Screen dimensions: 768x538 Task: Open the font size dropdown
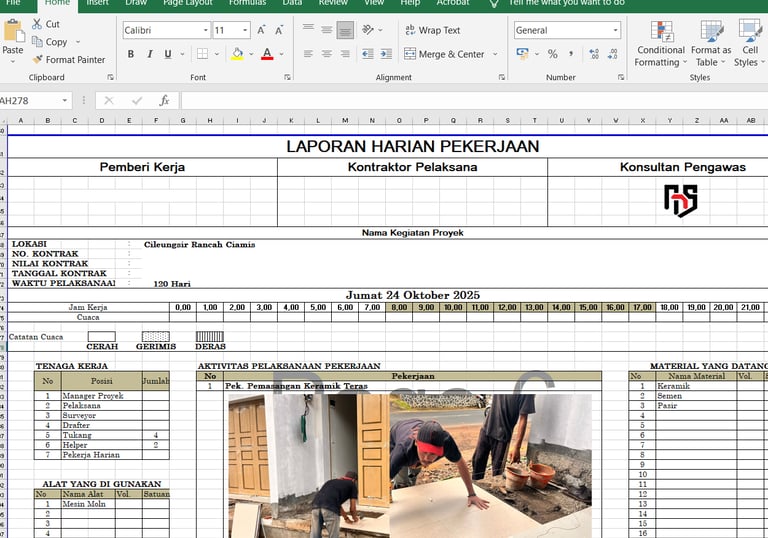[245, 30]
